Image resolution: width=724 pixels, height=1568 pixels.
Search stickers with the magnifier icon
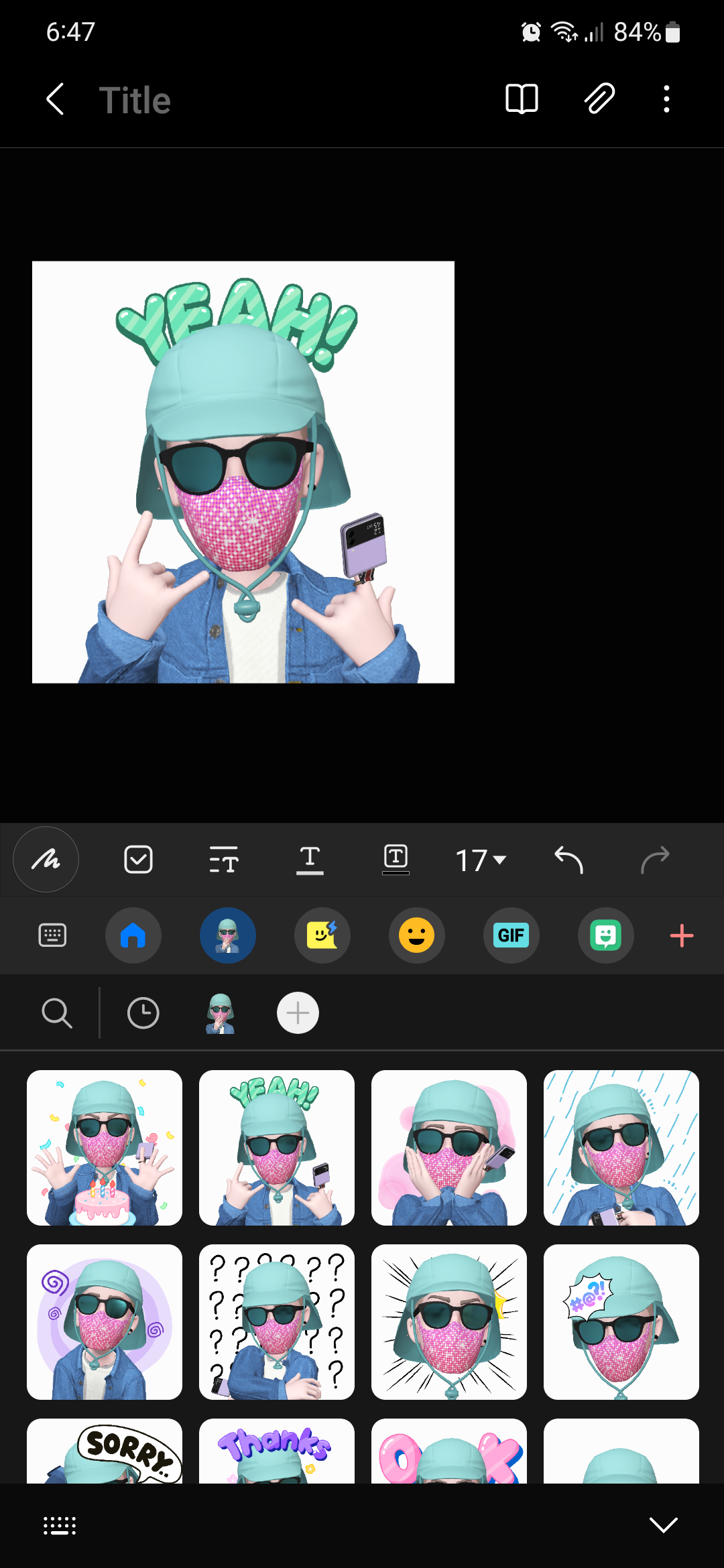tap(57, 1013)
